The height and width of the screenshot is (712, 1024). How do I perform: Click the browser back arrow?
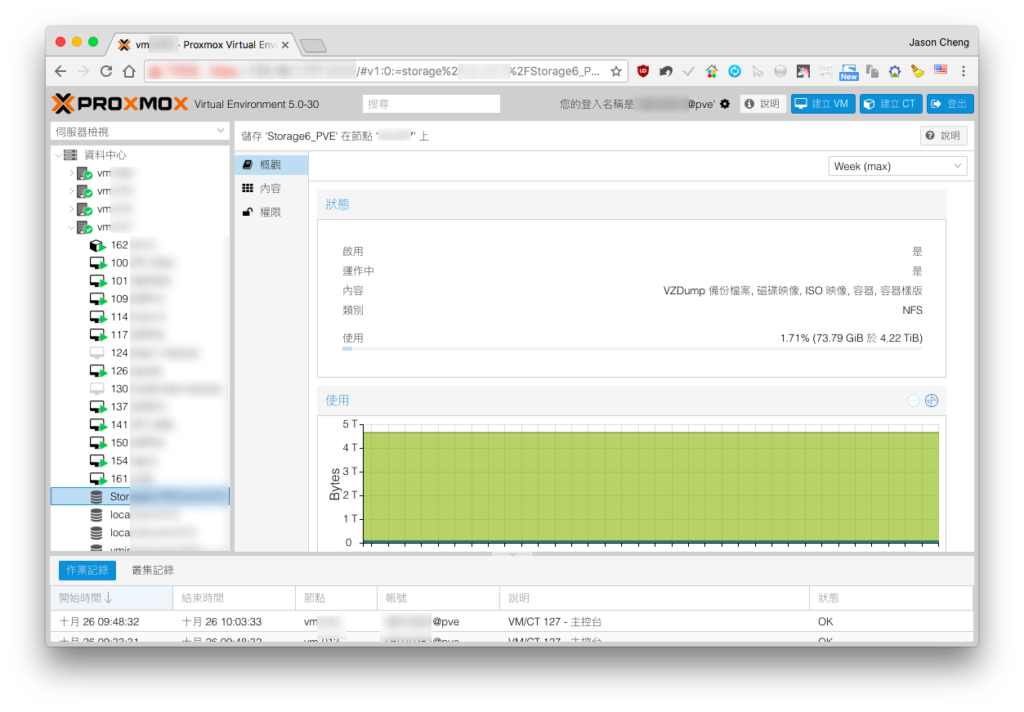(x=61, y=71)
